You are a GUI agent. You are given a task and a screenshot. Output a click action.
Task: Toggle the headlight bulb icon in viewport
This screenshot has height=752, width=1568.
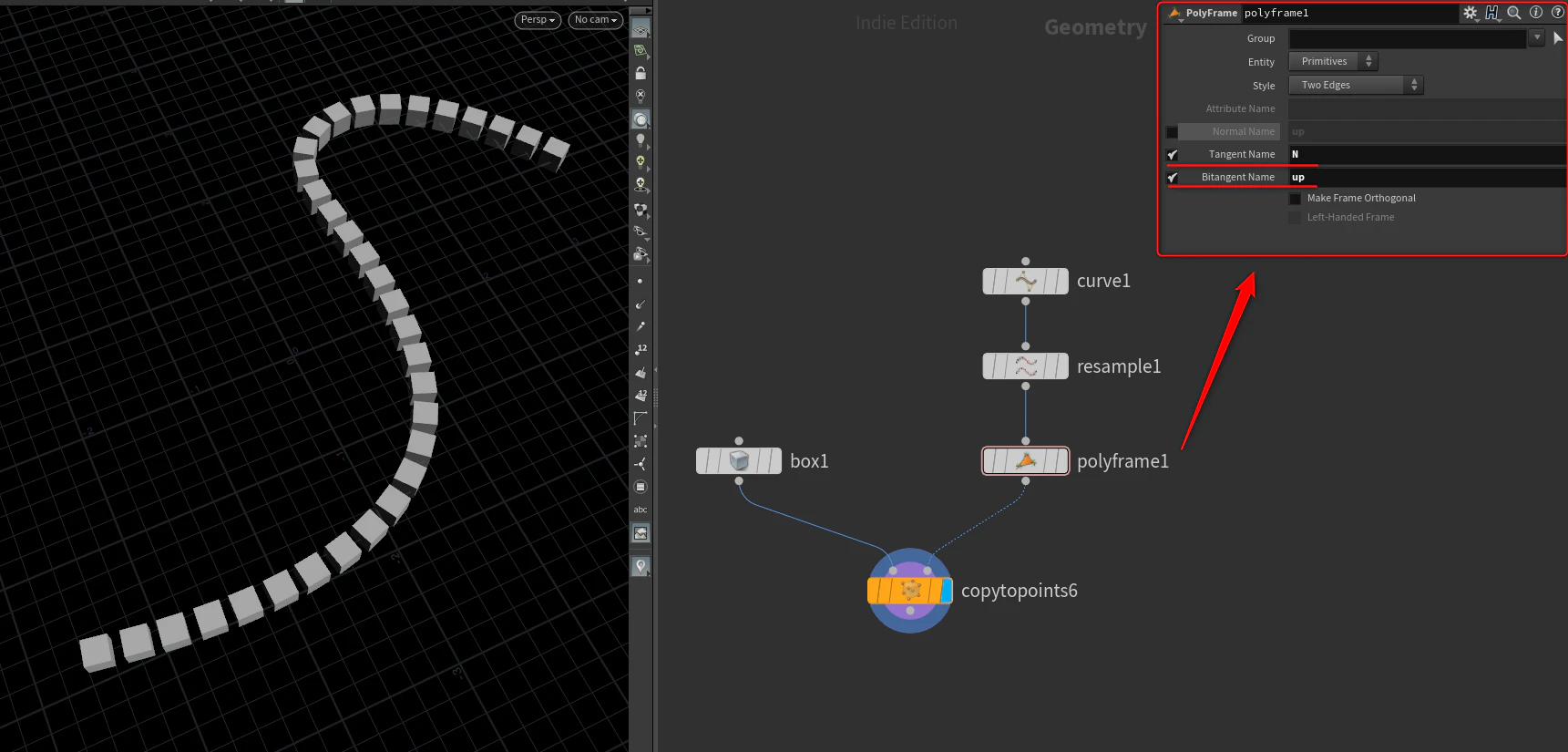click(x=641, y=139)
